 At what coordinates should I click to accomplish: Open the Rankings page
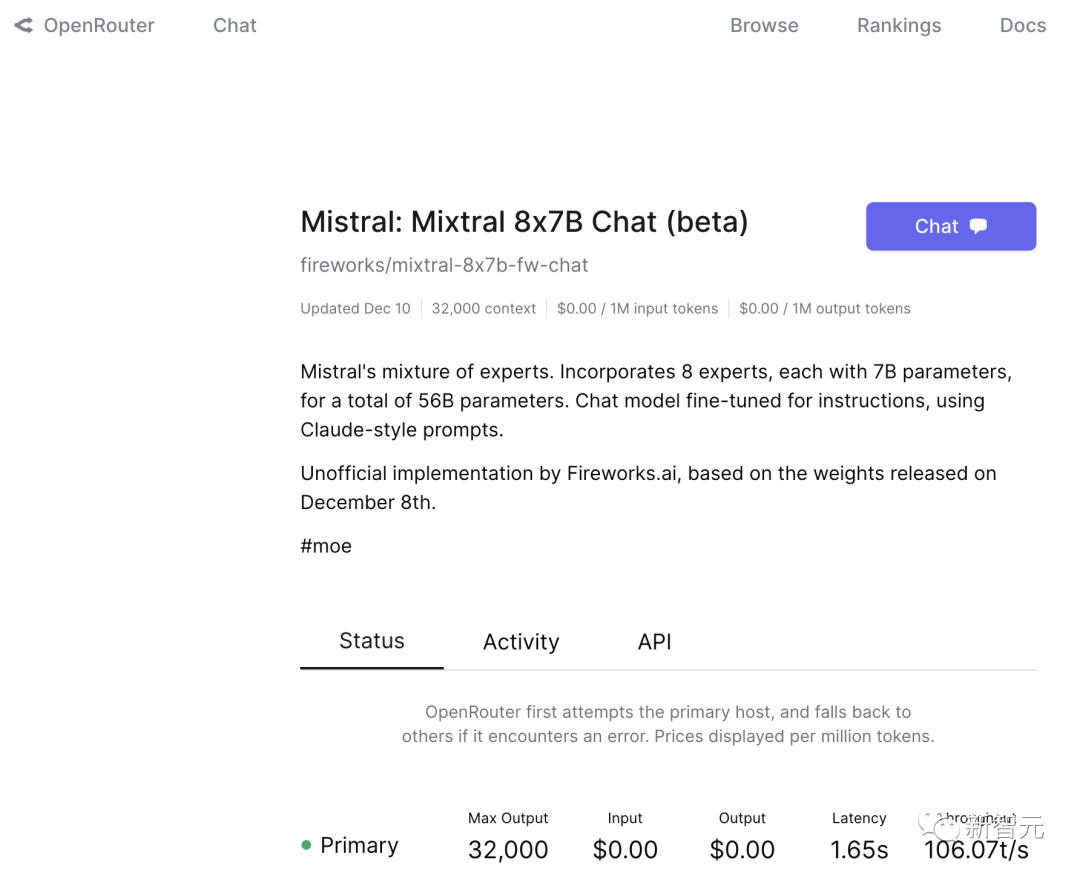click(x=899, y=26)
